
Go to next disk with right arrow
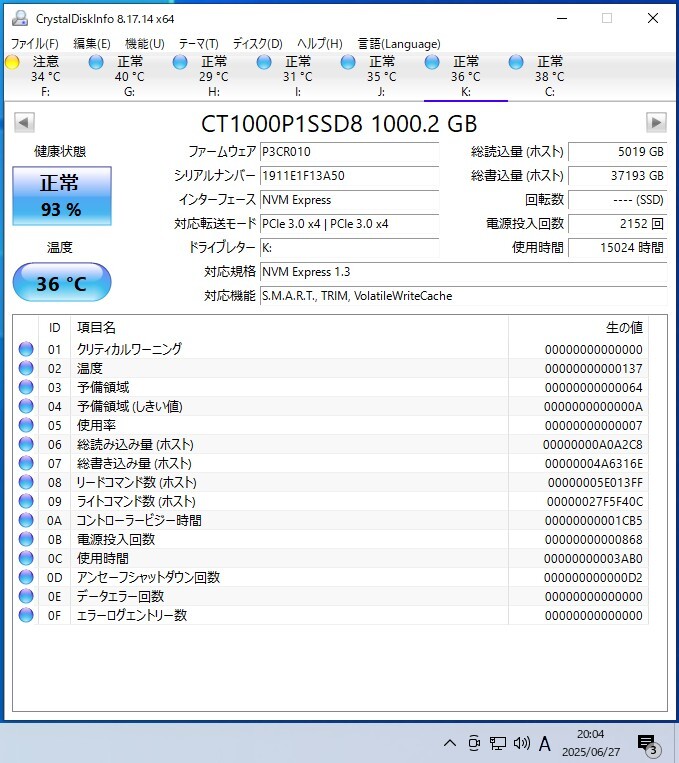pyautogui.click(x=656, y=122)
